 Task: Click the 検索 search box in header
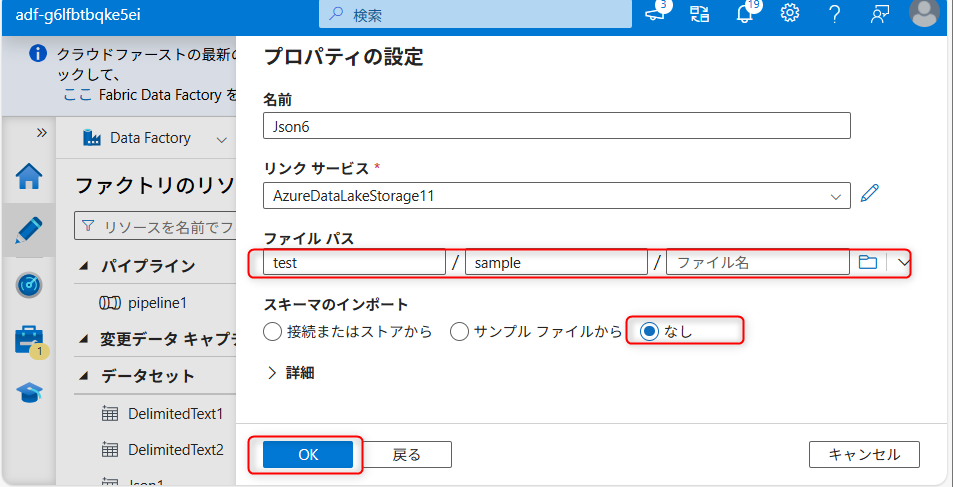pos(475,14)
